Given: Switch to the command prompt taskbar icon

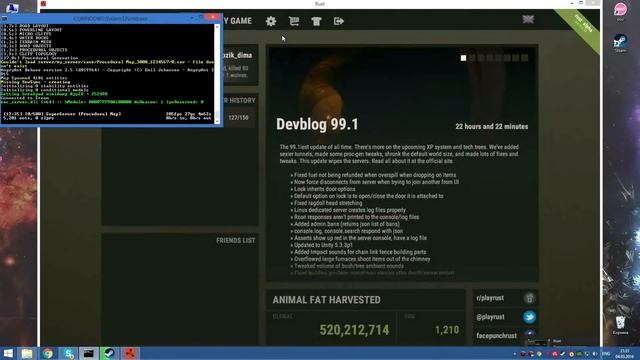Looking at the screenshot, I should click(x=89, y=353).
